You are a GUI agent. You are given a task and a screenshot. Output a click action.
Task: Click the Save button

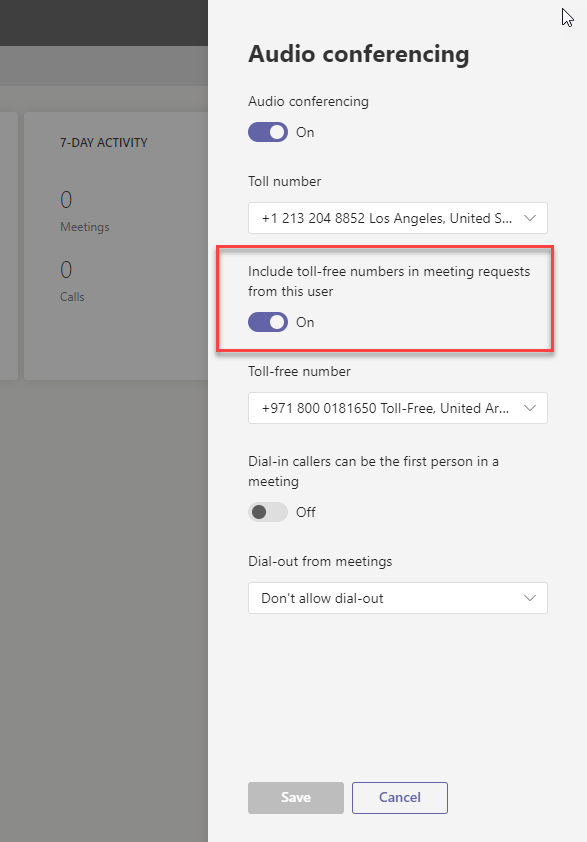295,797
